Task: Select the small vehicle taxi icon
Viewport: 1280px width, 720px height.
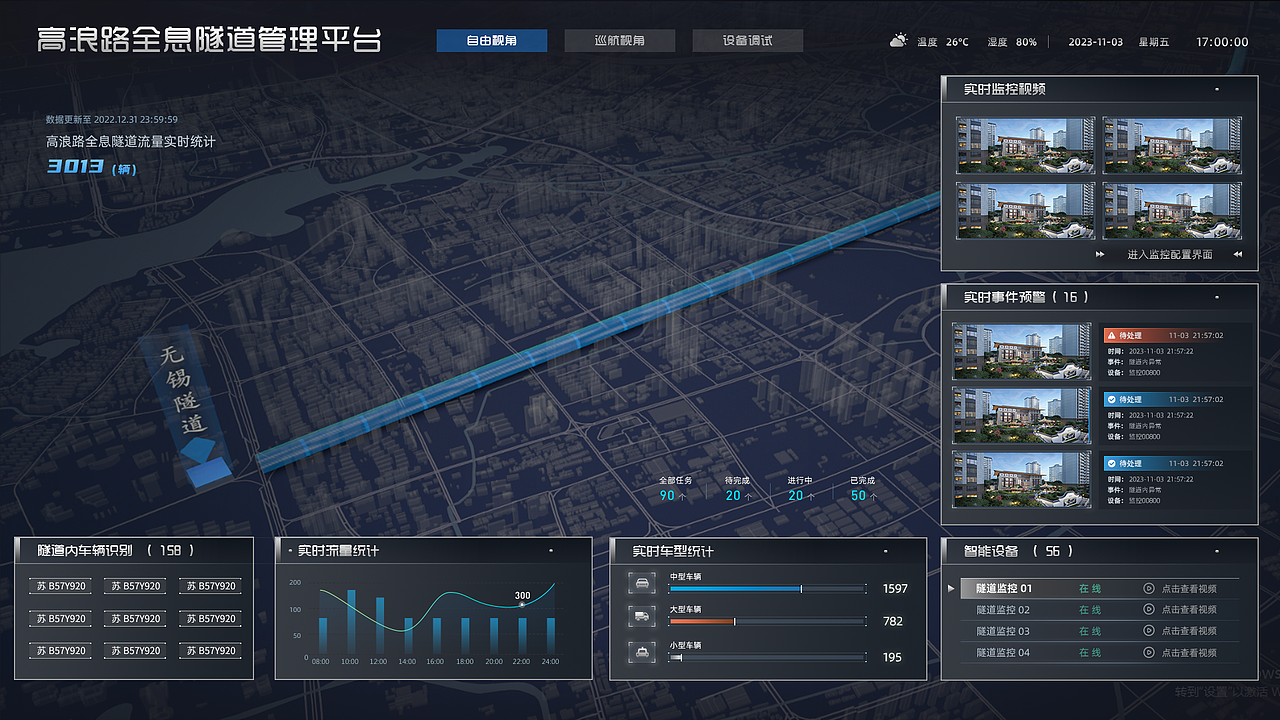Action: [641, 652]
